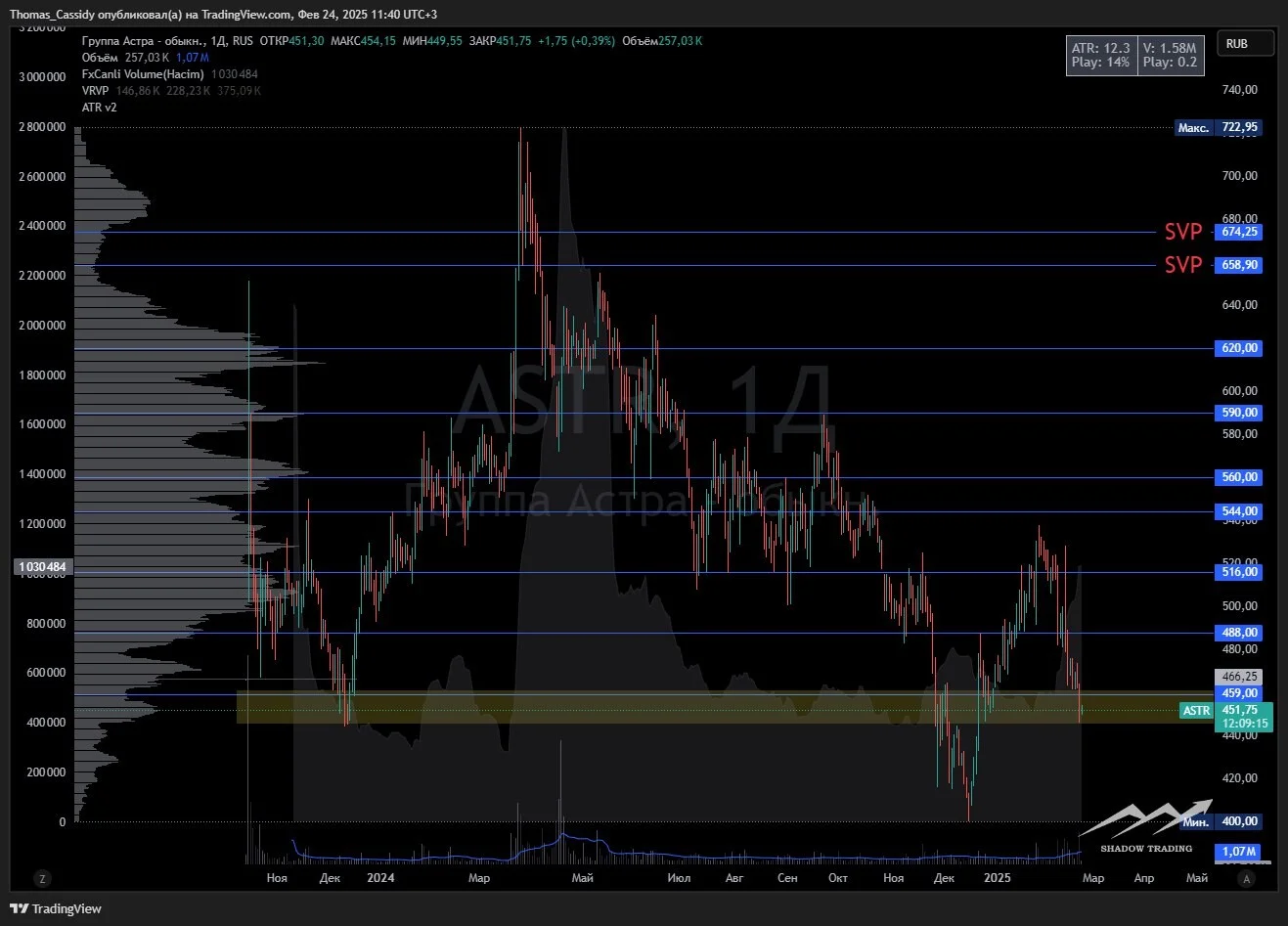Click the Z timezone icon on the time axis
This screenshot has width=1288, height=926.
pos(41,878)
